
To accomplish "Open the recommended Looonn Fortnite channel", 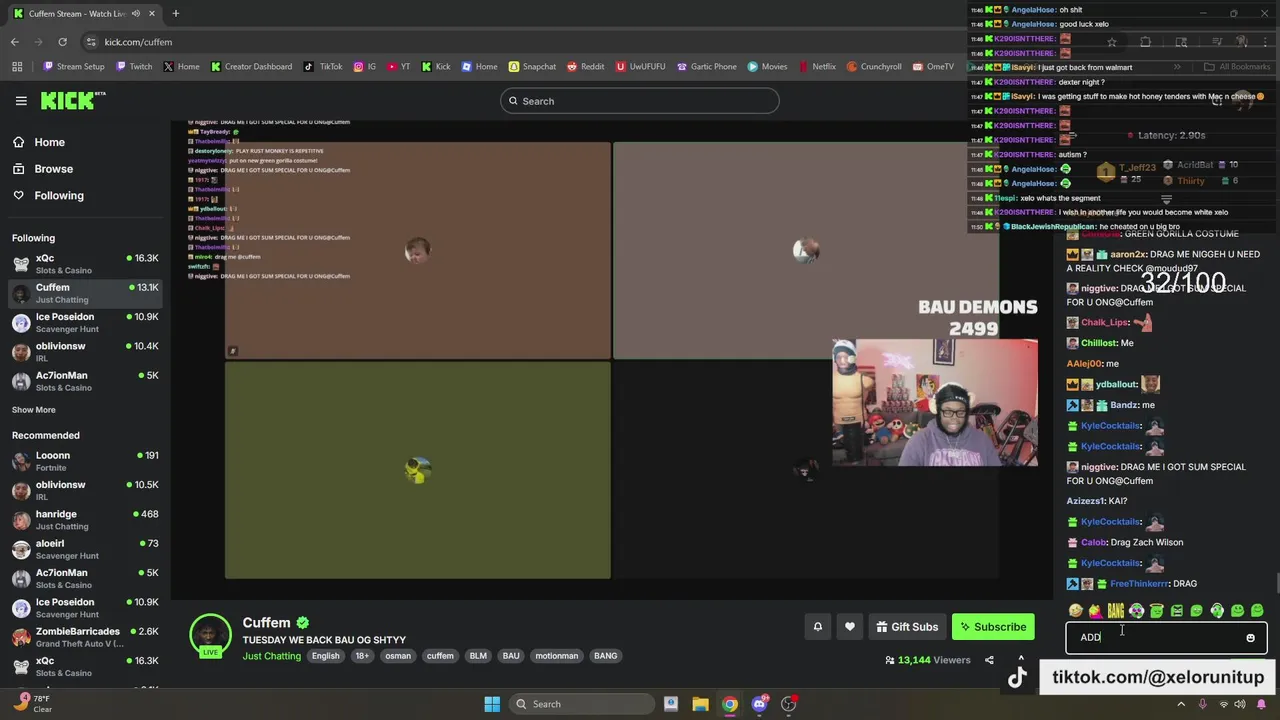I will click(85, 461).
